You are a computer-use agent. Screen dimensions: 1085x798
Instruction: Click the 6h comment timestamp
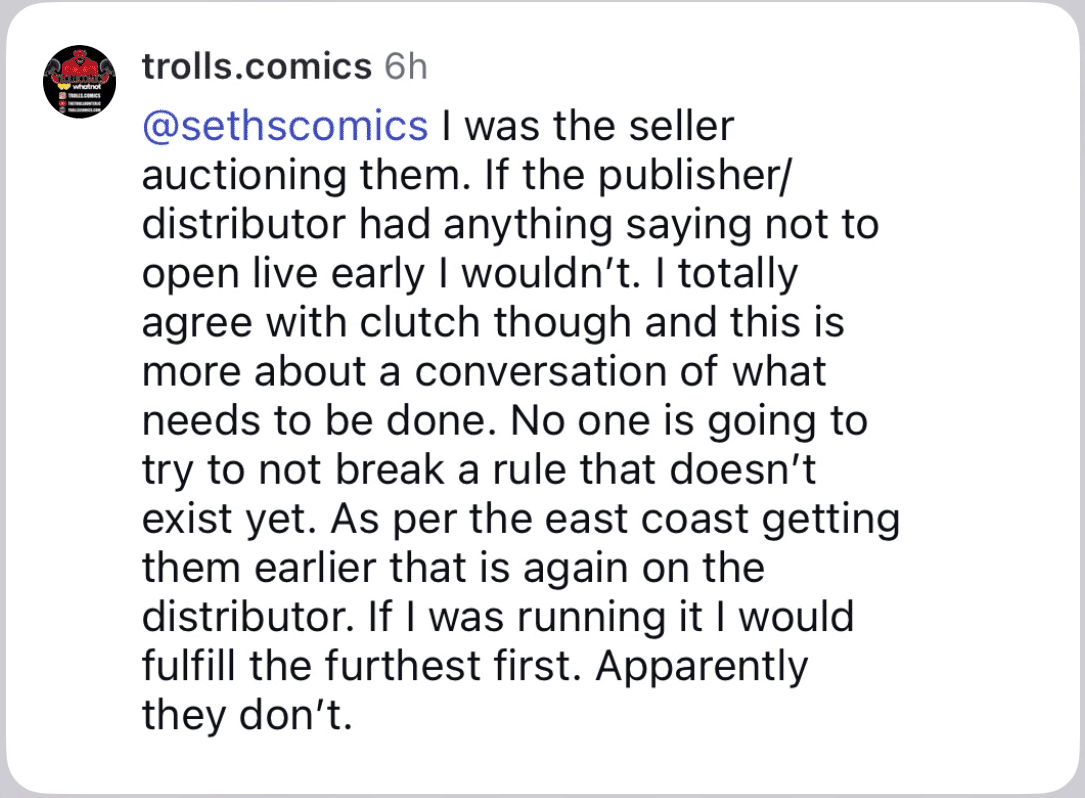(x=405, y=67)
